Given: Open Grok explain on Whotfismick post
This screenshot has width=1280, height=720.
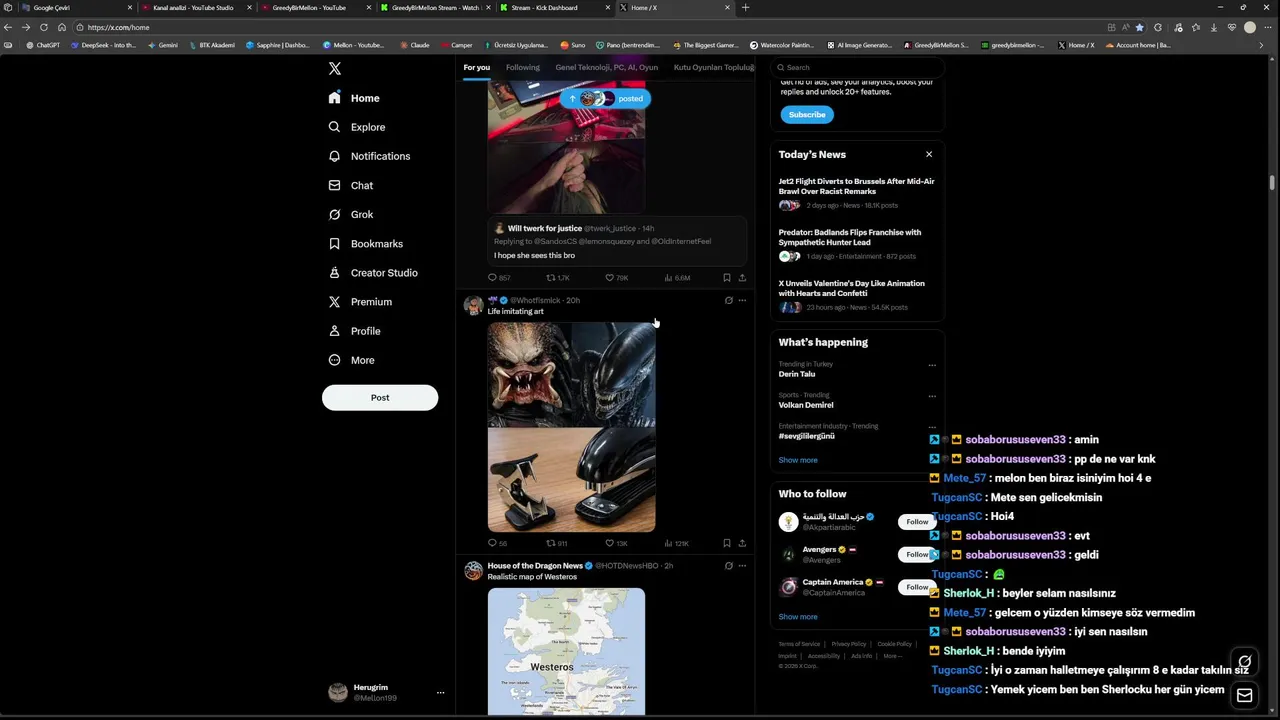Looking at the screenshot, I should click(x=728, y=300).
